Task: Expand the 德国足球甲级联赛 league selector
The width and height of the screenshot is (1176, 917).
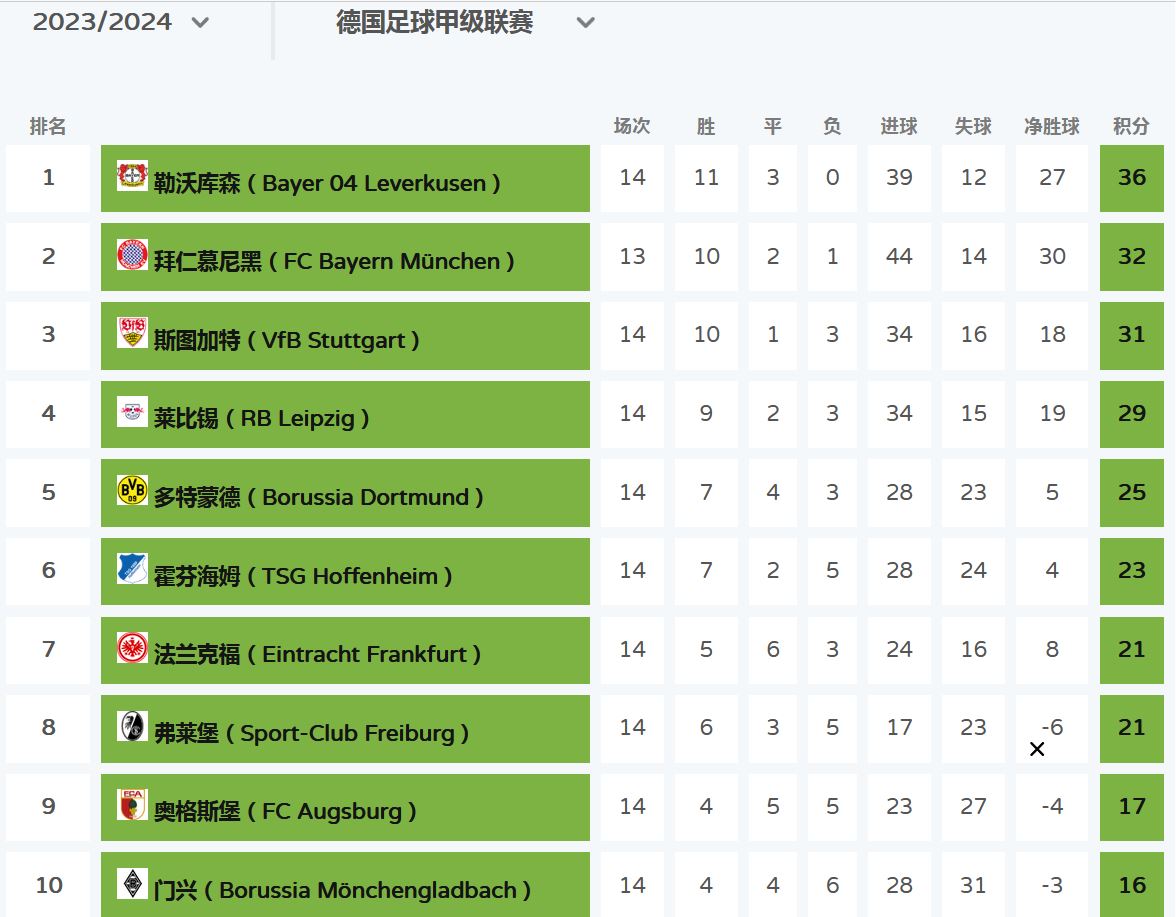Action: coord(586,22)
